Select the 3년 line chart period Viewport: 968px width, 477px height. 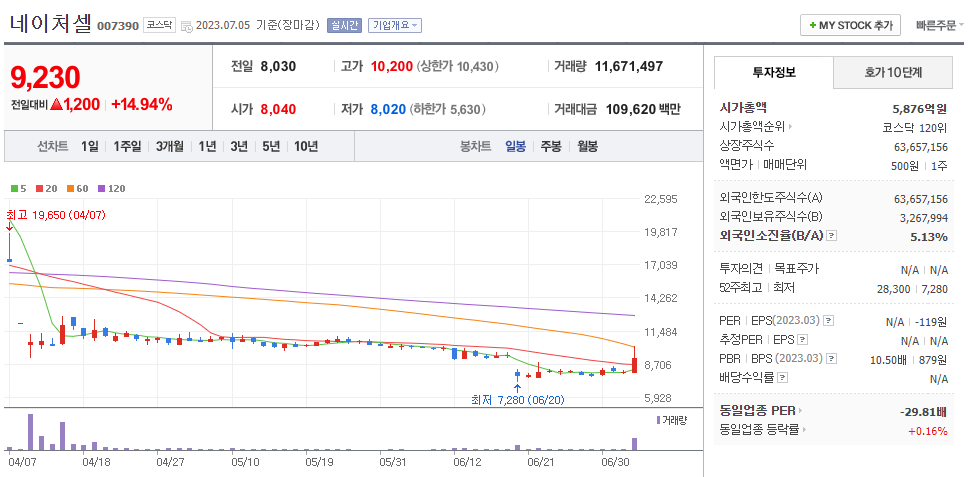pos(239,147)
